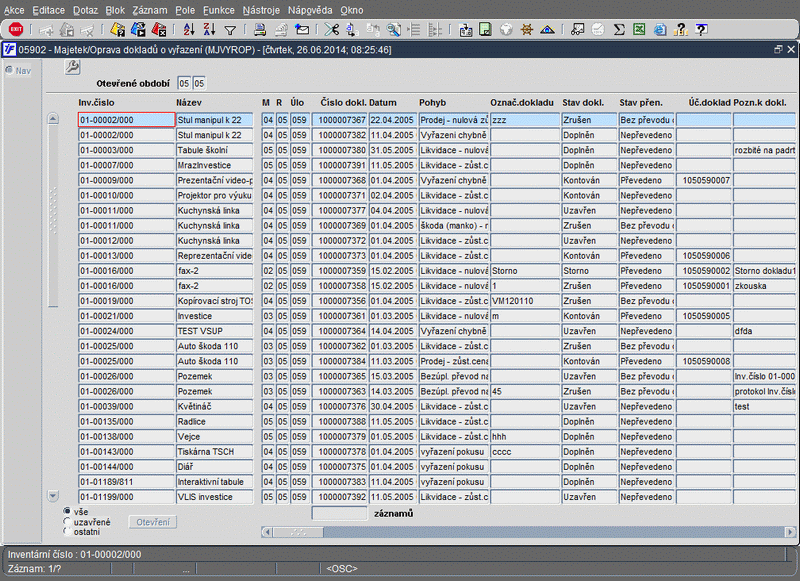Select the 'ostatní' radio button
The image size is (800, 581).
click(x=67, y=531)
